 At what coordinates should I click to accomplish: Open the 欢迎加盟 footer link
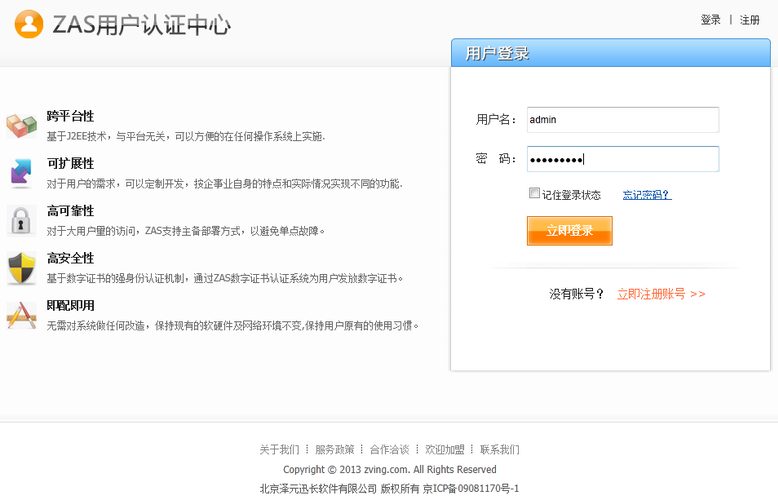pyautogui.click(x=445, y=449)
